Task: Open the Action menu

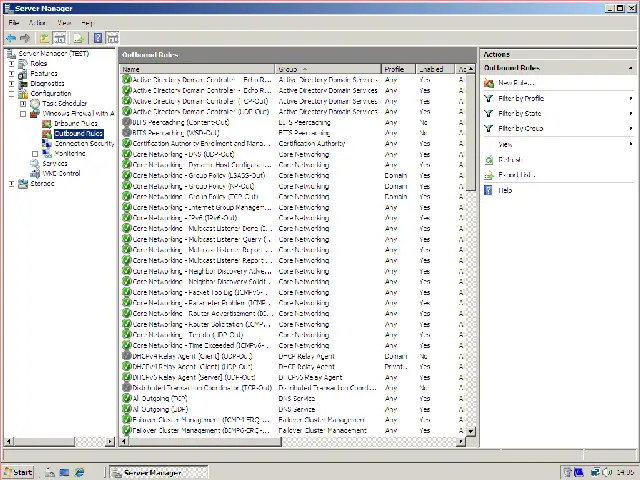Action: (37, 22)
